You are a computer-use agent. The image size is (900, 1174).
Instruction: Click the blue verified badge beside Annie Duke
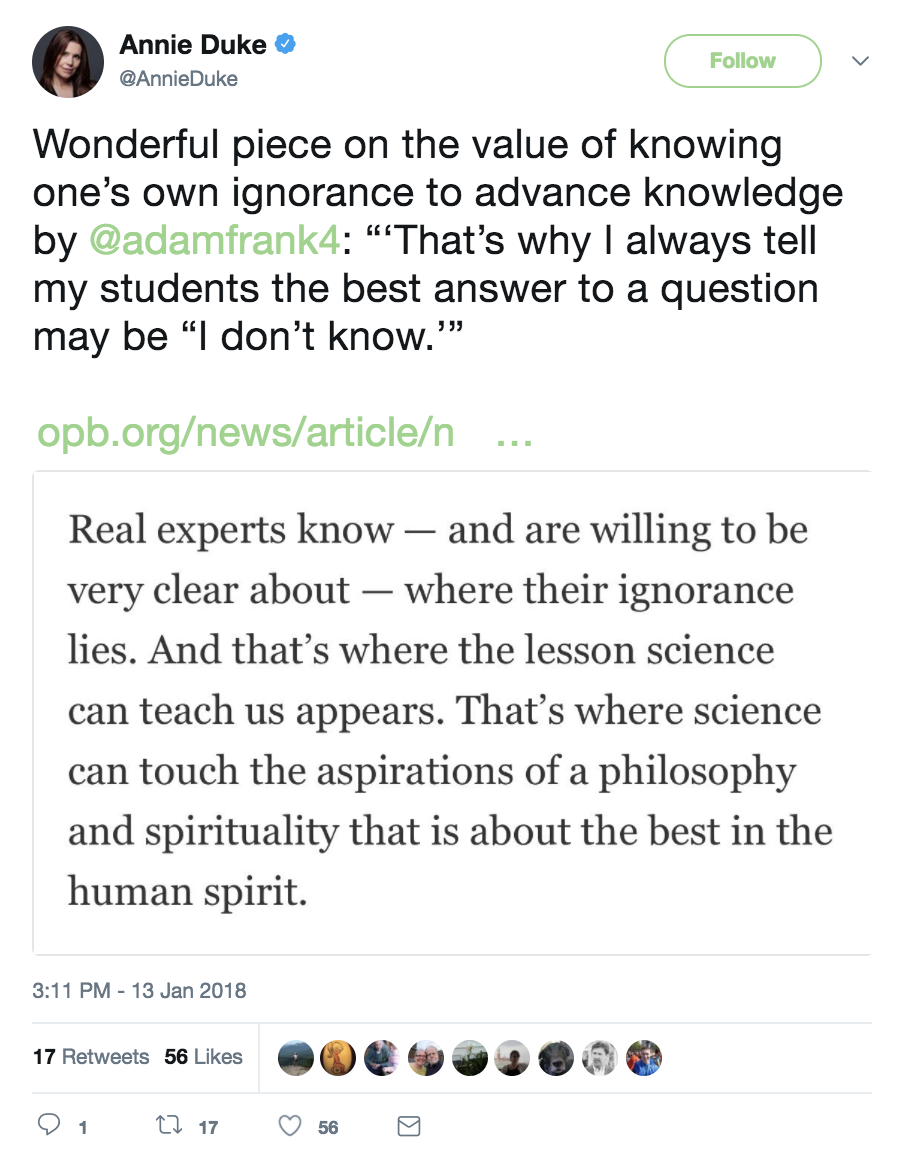[x=284, y=45]
